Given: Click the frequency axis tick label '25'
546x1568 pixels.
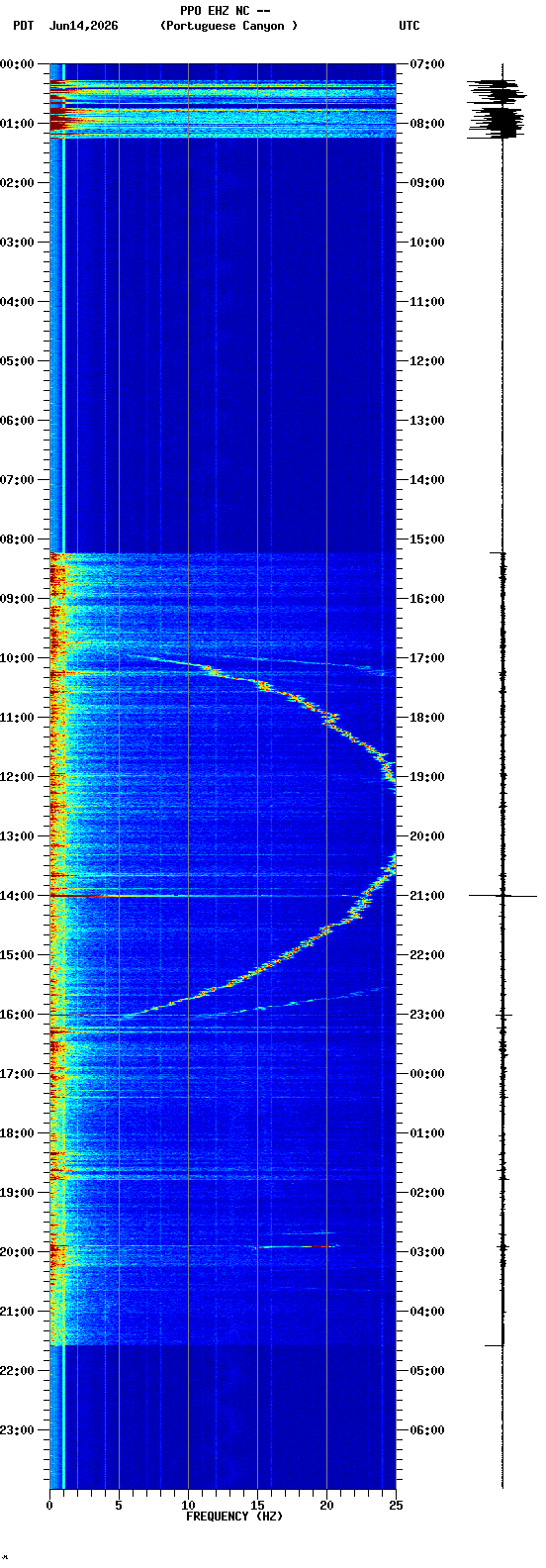Looking at the screenshot, I should coord(396,1506).
